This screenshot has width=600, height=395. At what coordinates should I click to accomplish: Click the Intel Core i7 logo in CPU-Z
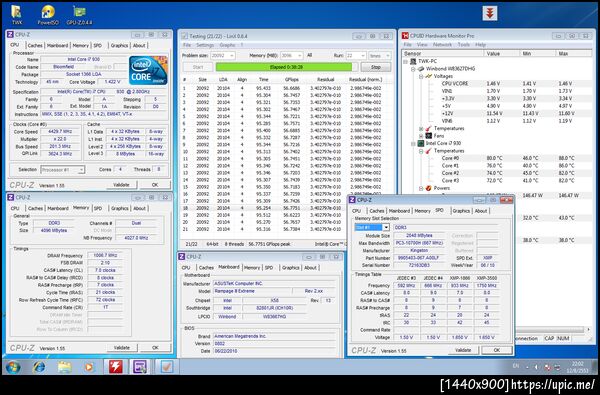coord(148,70)
